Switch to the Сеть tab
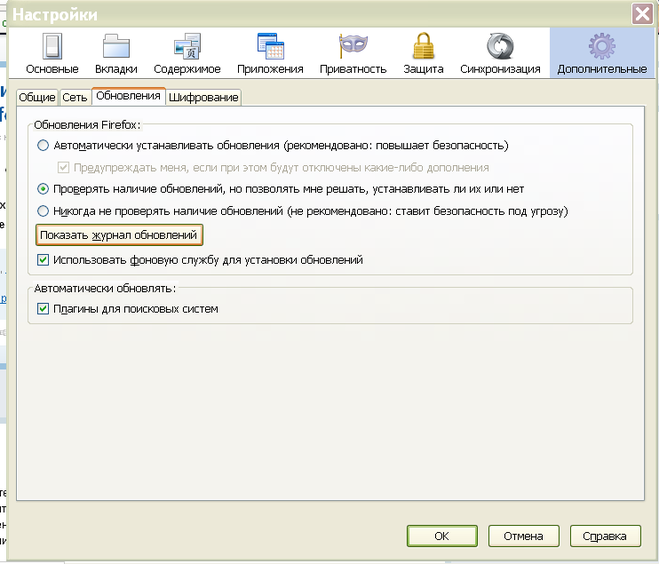This screenshot has height=564, width=659. coord(75,97)
